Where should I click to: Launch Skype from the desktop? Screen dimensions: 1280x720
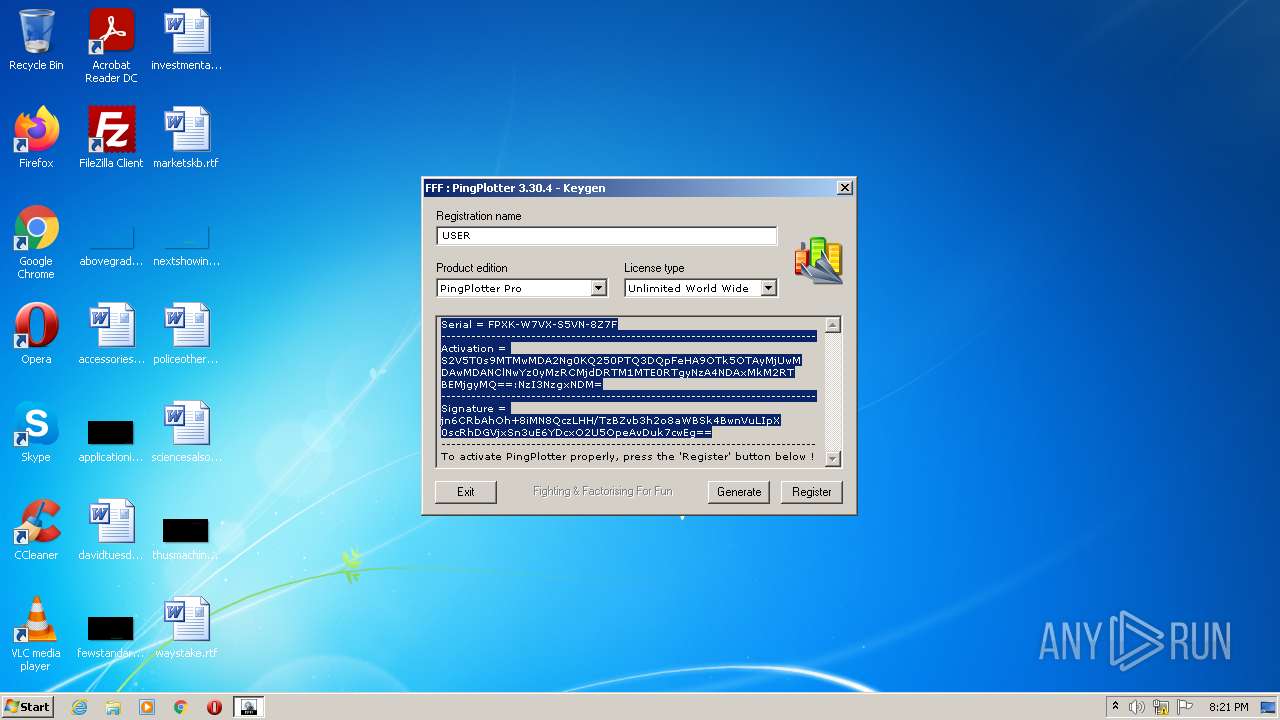(36, 432)
